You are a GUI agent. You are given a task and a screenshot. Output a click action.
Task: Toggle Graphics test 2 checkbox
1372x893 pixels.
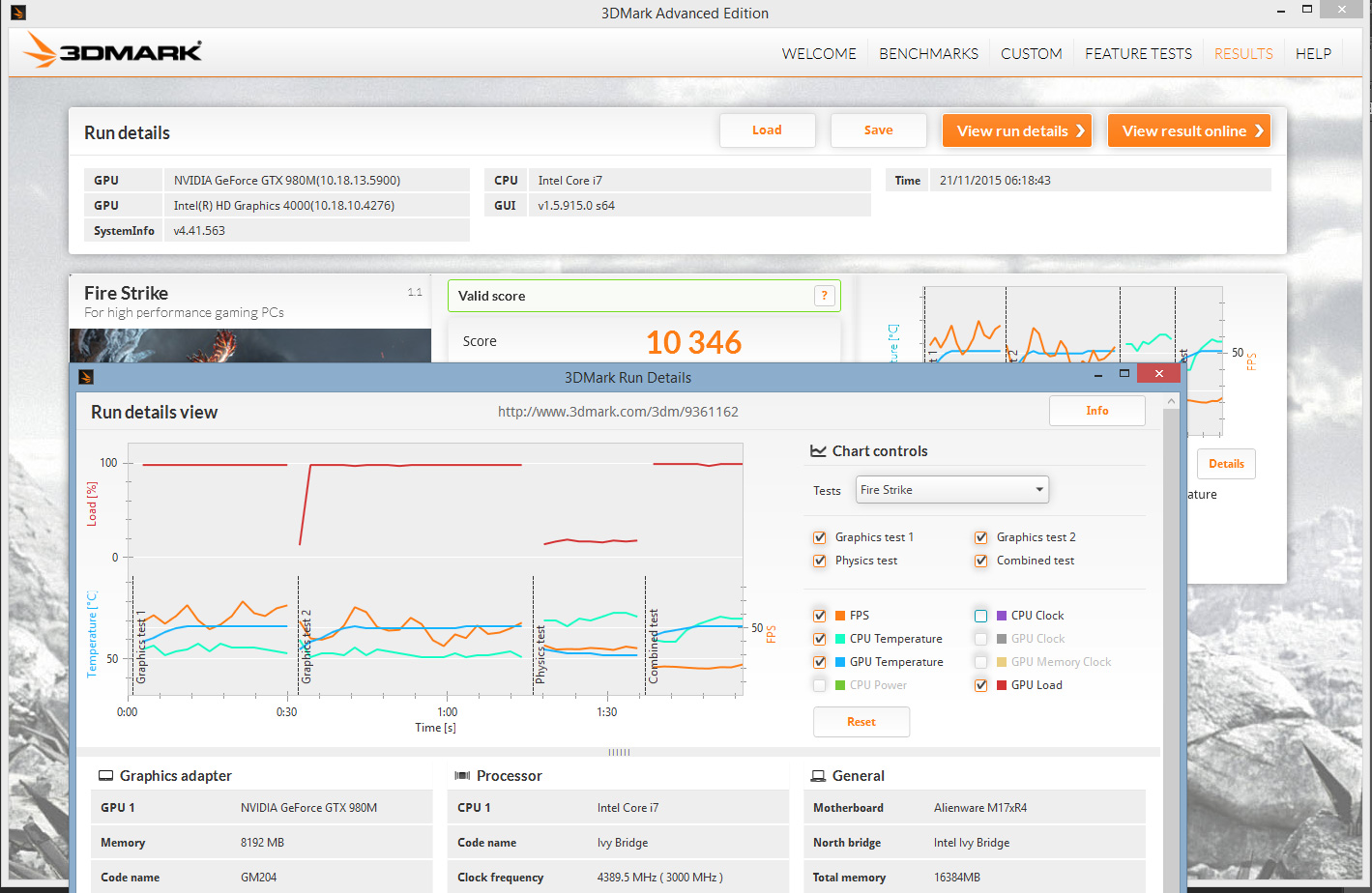[x=981, y=537]
